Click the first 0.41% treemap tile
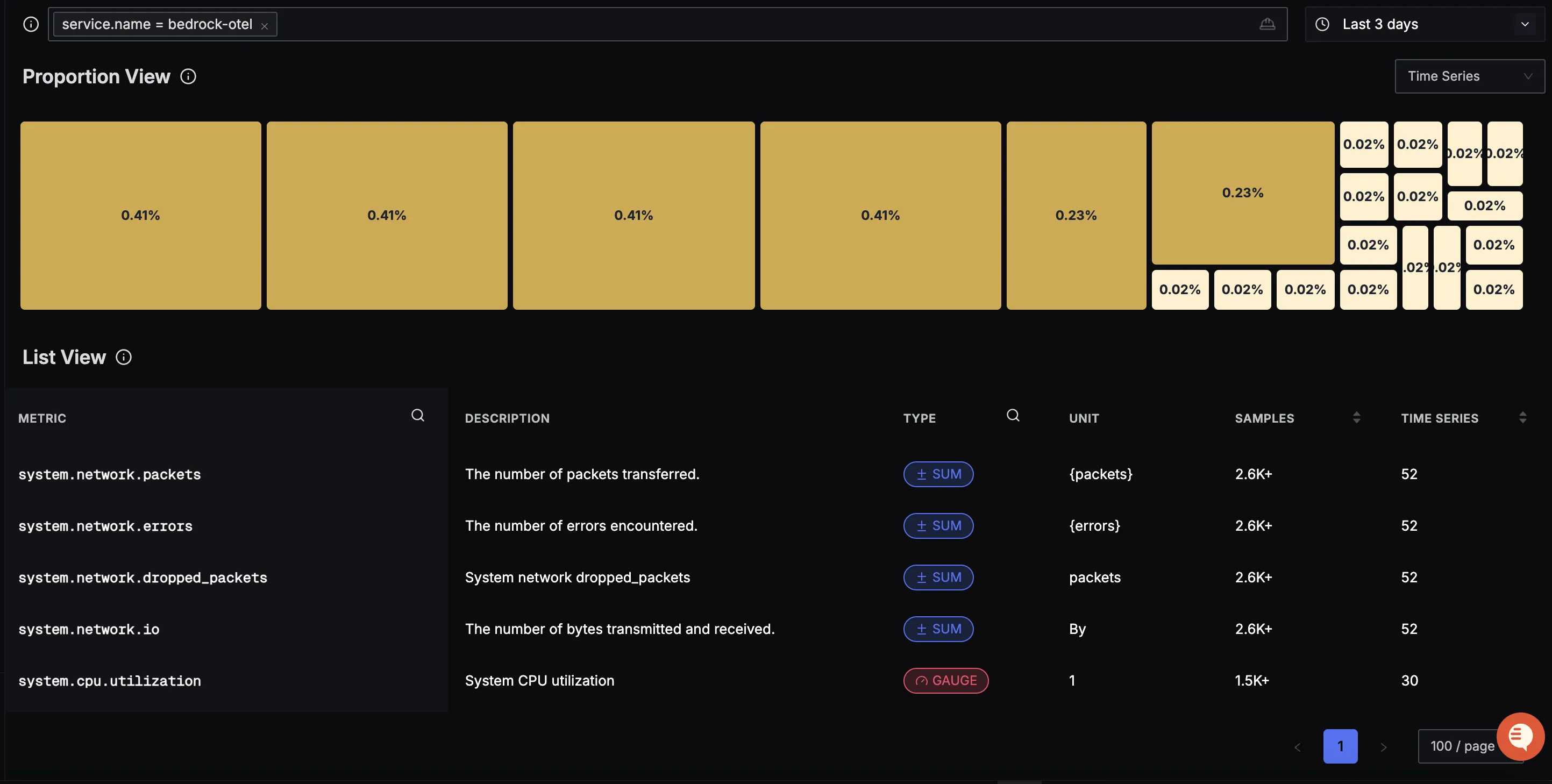This screenshot has height=784, width=1552. (140, 215)
